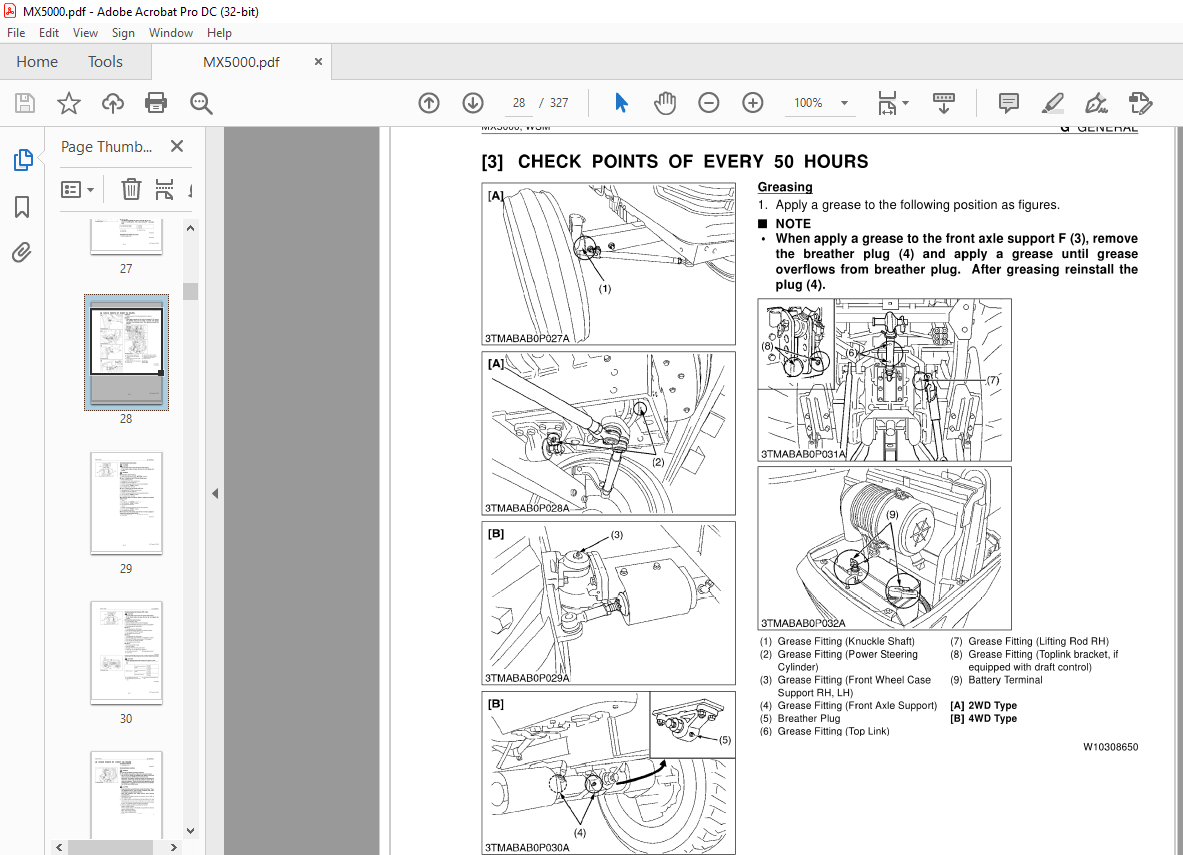Zoom in with plus icon
The width and height of the screenshot is (1183, 855).
coord(753,103)
